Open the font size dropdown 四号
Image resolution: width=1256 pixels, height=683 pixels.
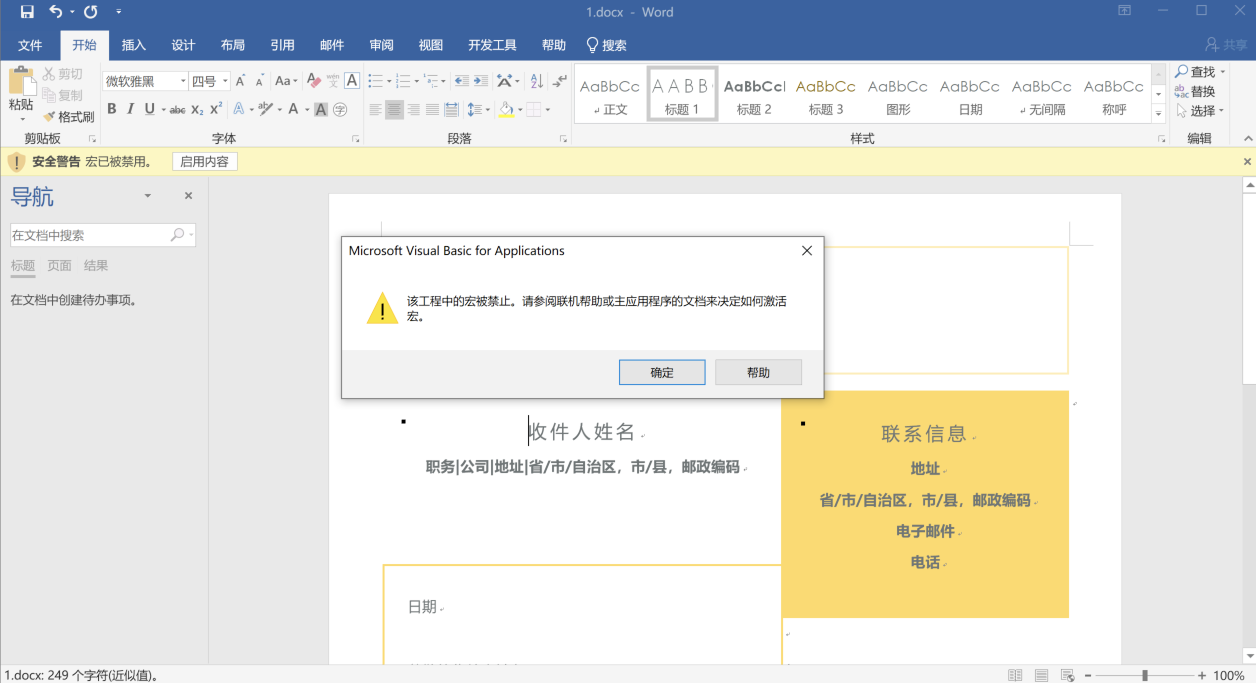[225, 81]
